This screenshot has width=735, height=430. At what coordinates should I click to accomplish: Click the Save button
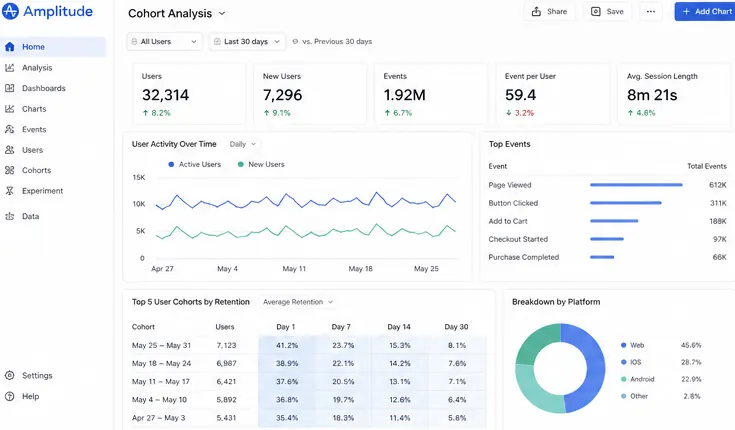608,11
